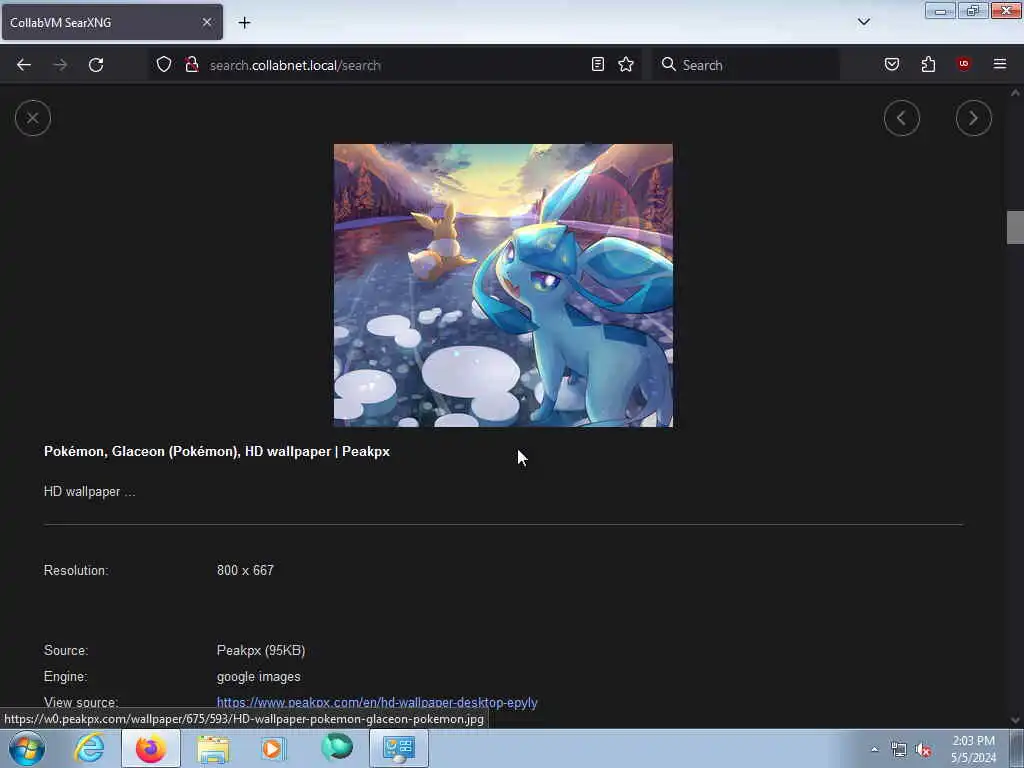Show hidden system tray icons
Screen dimensions: 1024x768
click(x=874, y=749)
